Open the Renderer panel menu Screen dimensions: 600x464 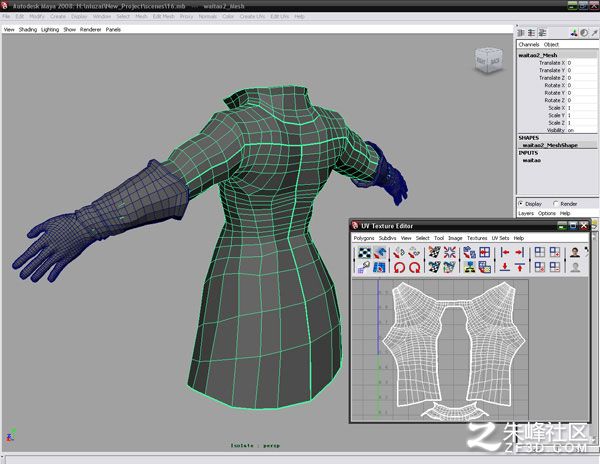91,29
